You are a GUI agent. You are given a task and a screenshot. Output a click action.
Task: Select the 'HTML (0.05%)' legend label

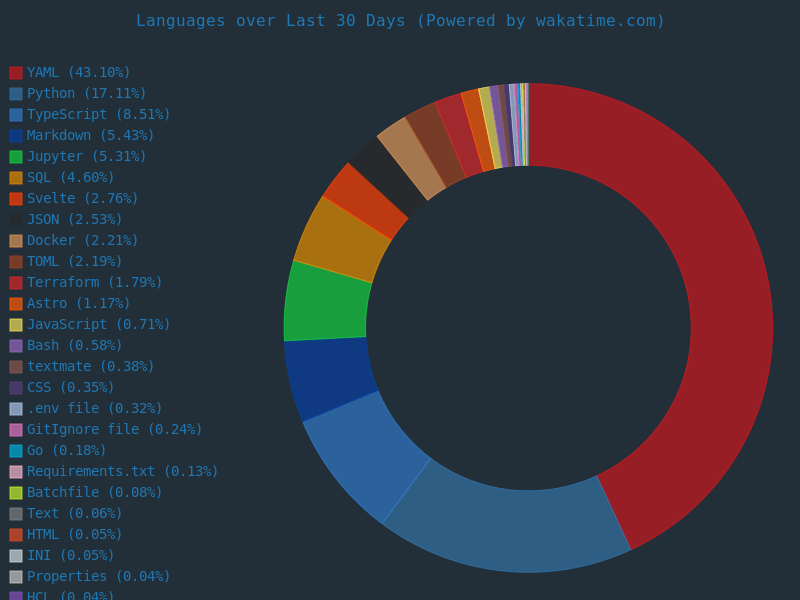[74, 534]
